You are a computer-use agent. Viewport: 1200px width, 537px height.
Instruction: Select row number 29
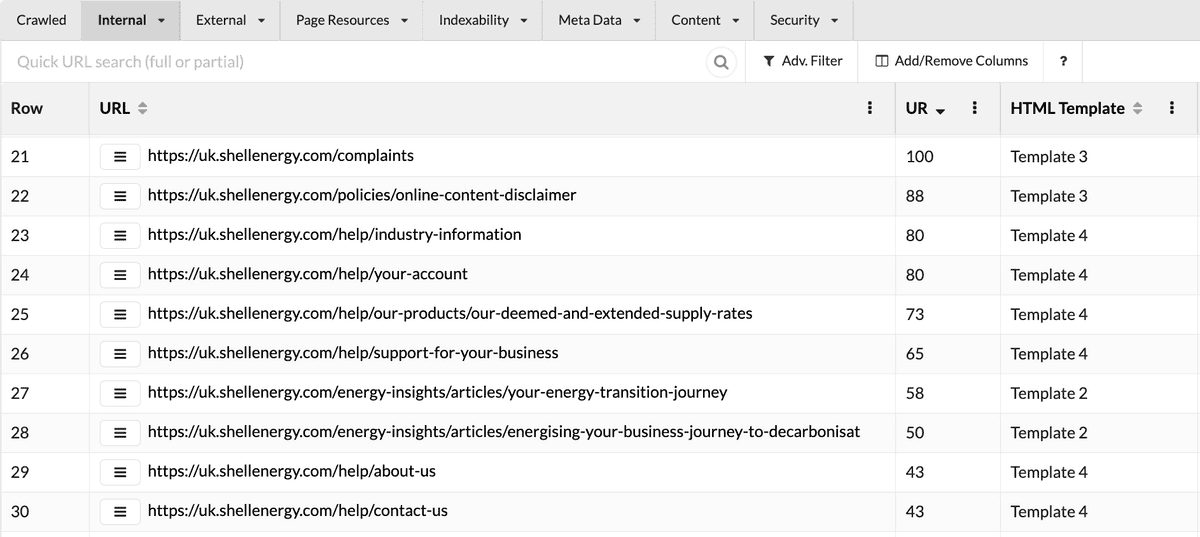(x=20, y=472)
